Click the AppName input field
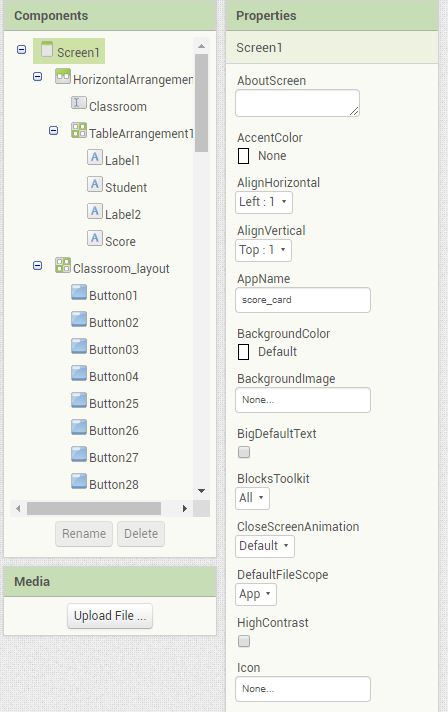This screenshot has width=448, height=712. [303, 300]
